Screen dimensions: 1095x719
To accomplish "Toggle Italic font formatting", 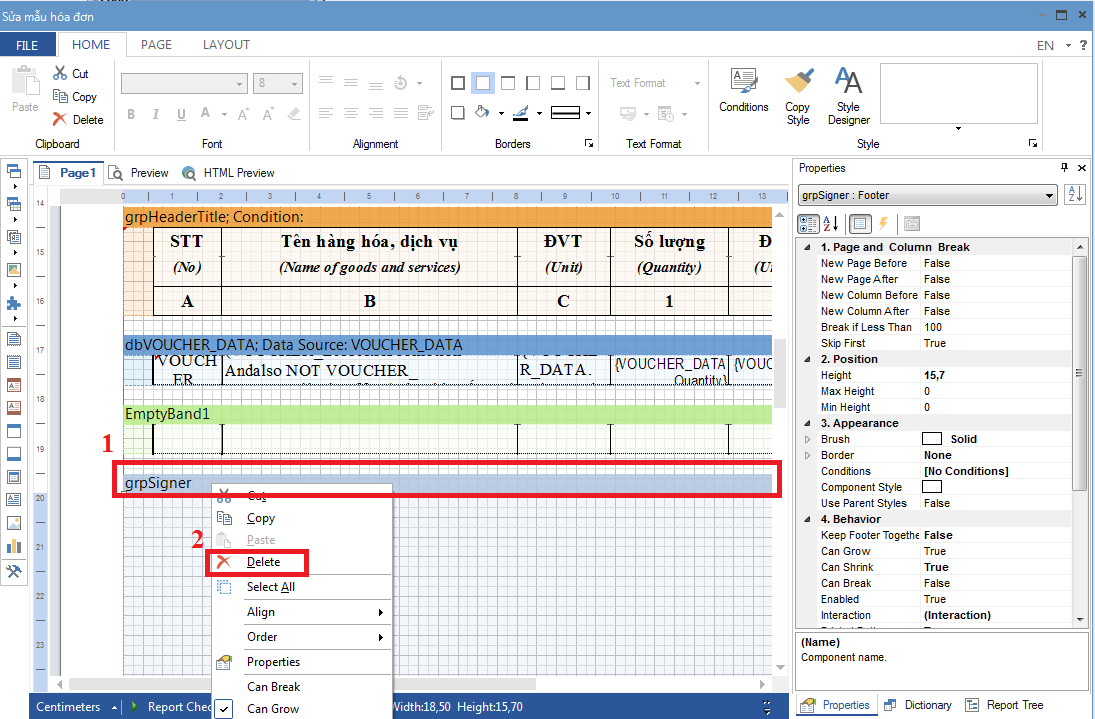I will pos(156,114).
